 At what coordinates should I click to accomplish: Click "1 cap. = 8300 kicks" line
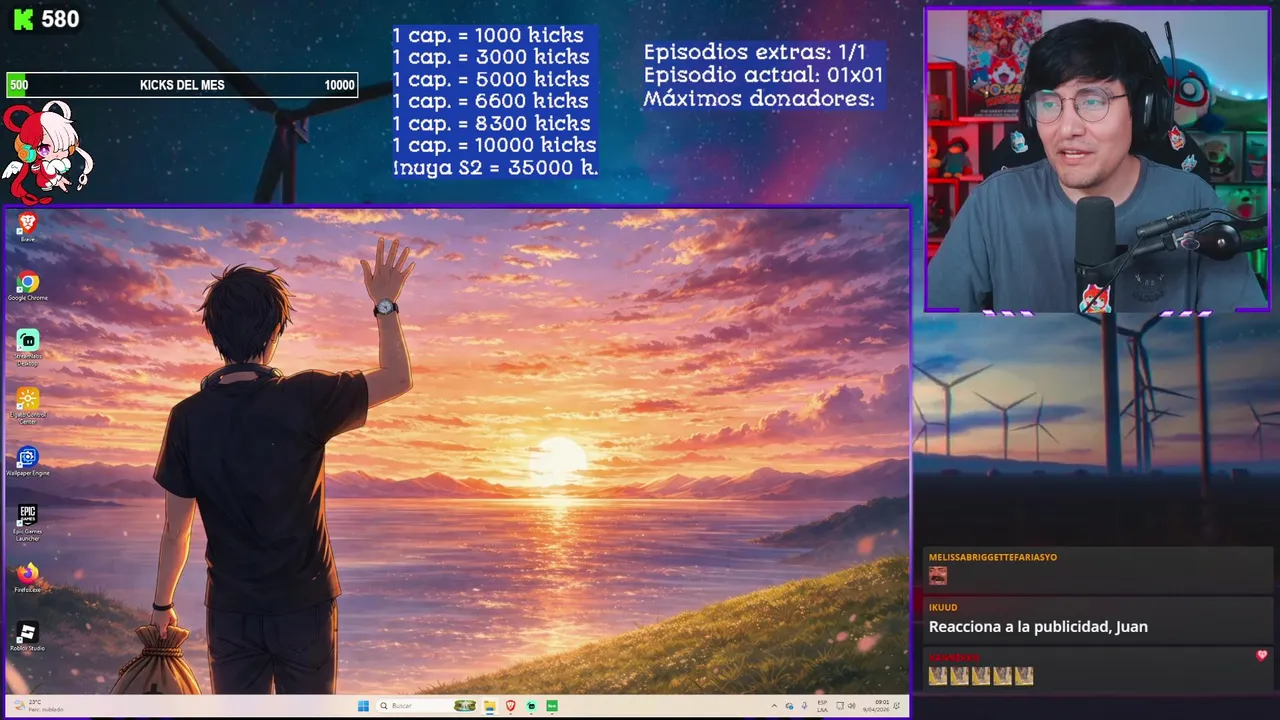click(x=491, y=123)
